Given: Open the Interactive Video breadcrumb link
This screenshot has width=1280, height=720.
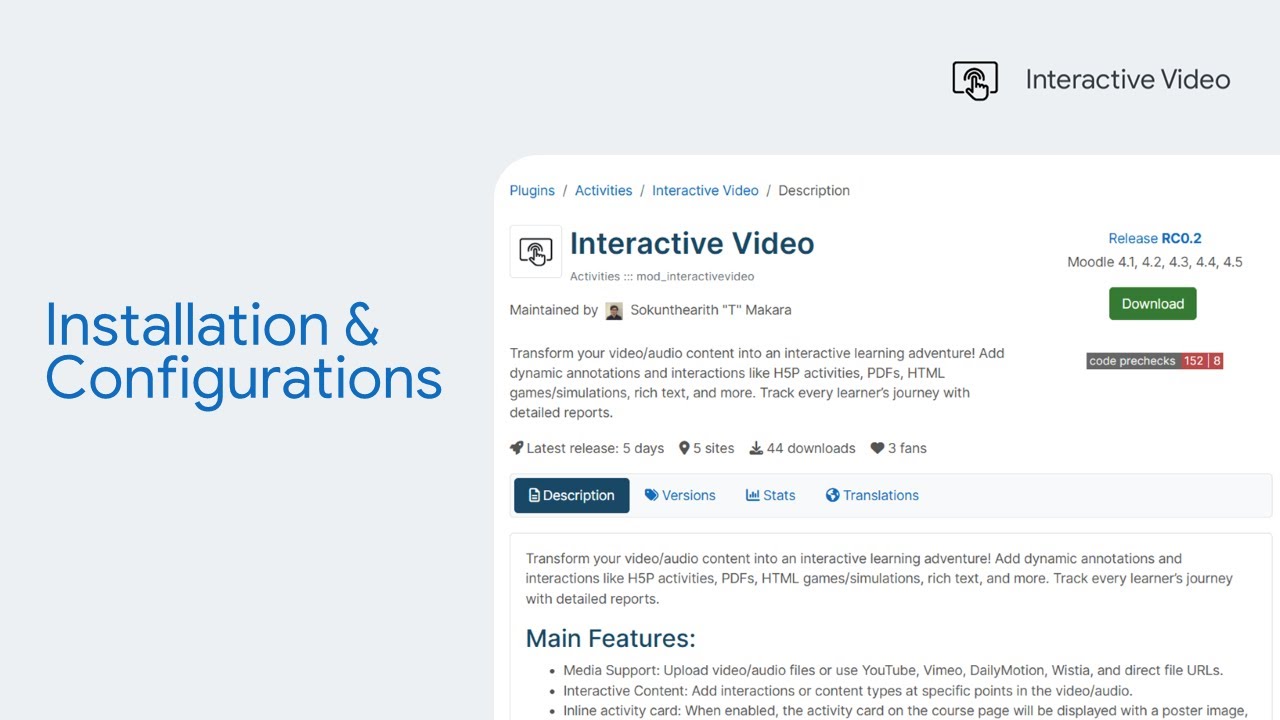Looking at the screenshot, I should click(x=705, y=190).
